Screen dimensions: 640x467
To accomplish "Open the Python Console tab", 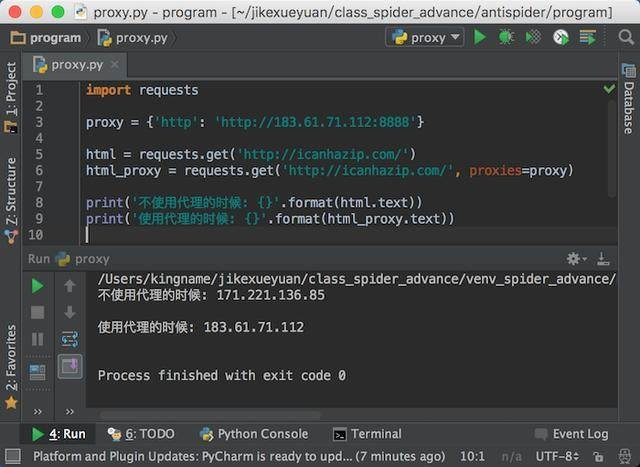I will point(254,434).
